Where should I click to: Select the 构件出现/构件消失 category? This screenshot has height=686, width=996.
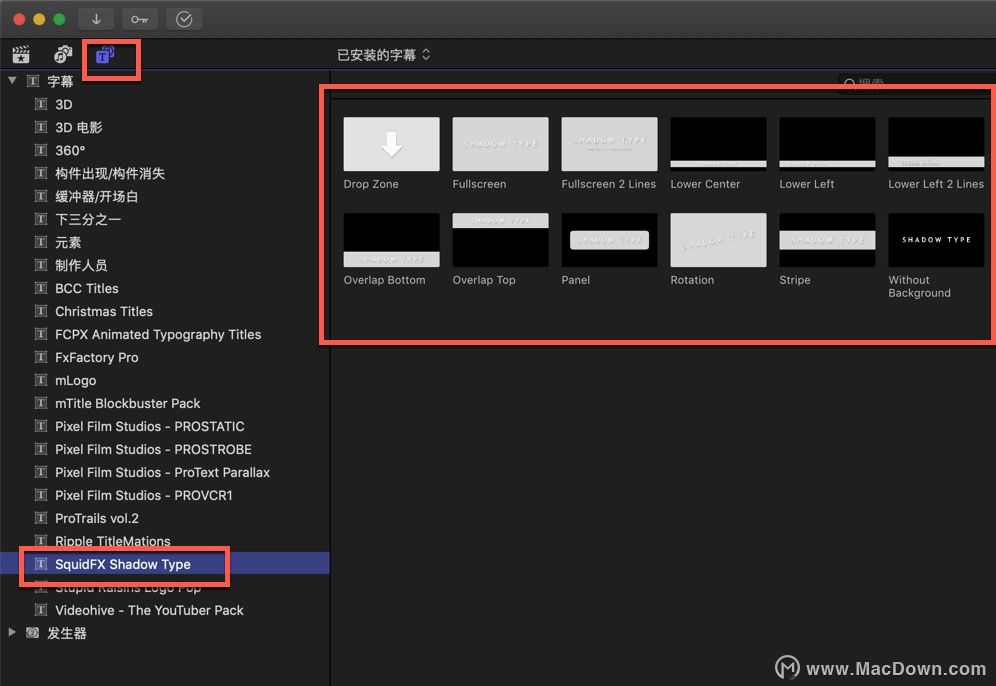(165, 173)
